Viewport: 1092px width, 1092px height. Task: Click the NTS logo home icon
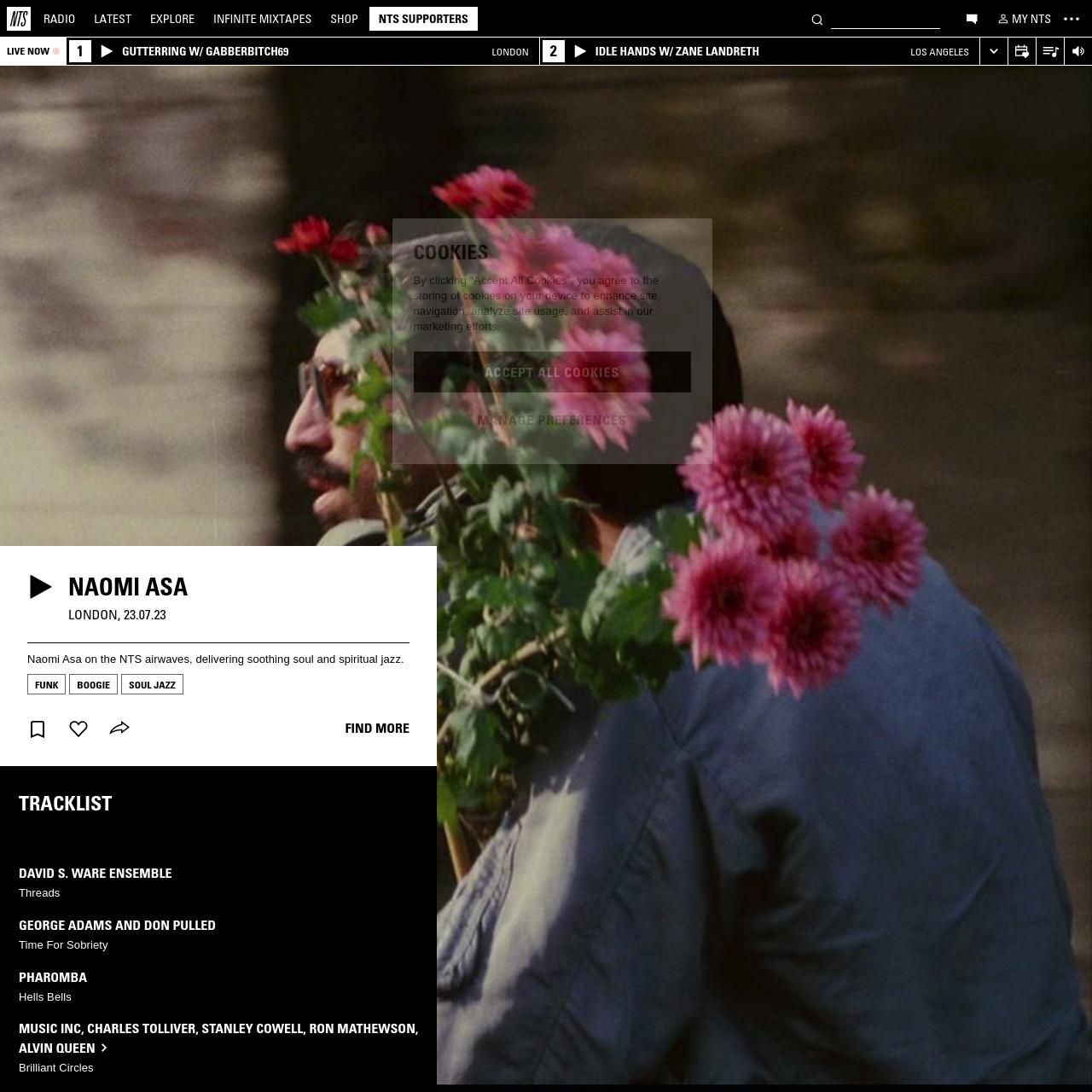click(x=19, y=19)
